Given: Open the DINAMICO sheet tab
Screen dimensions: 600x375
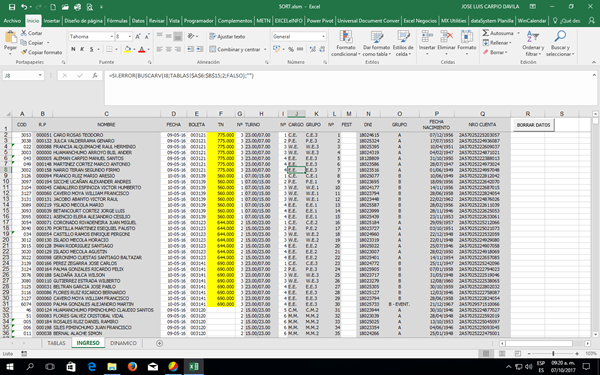Looking at the screenshot, I should [123, 343].
